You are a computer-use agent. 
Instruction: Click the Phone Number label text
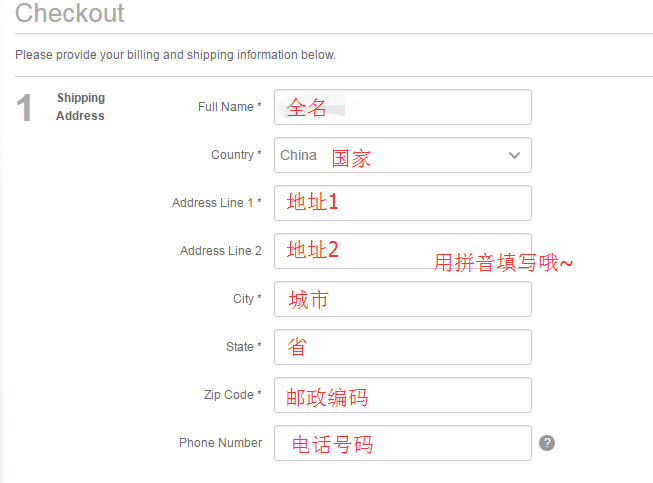[221, 443]
